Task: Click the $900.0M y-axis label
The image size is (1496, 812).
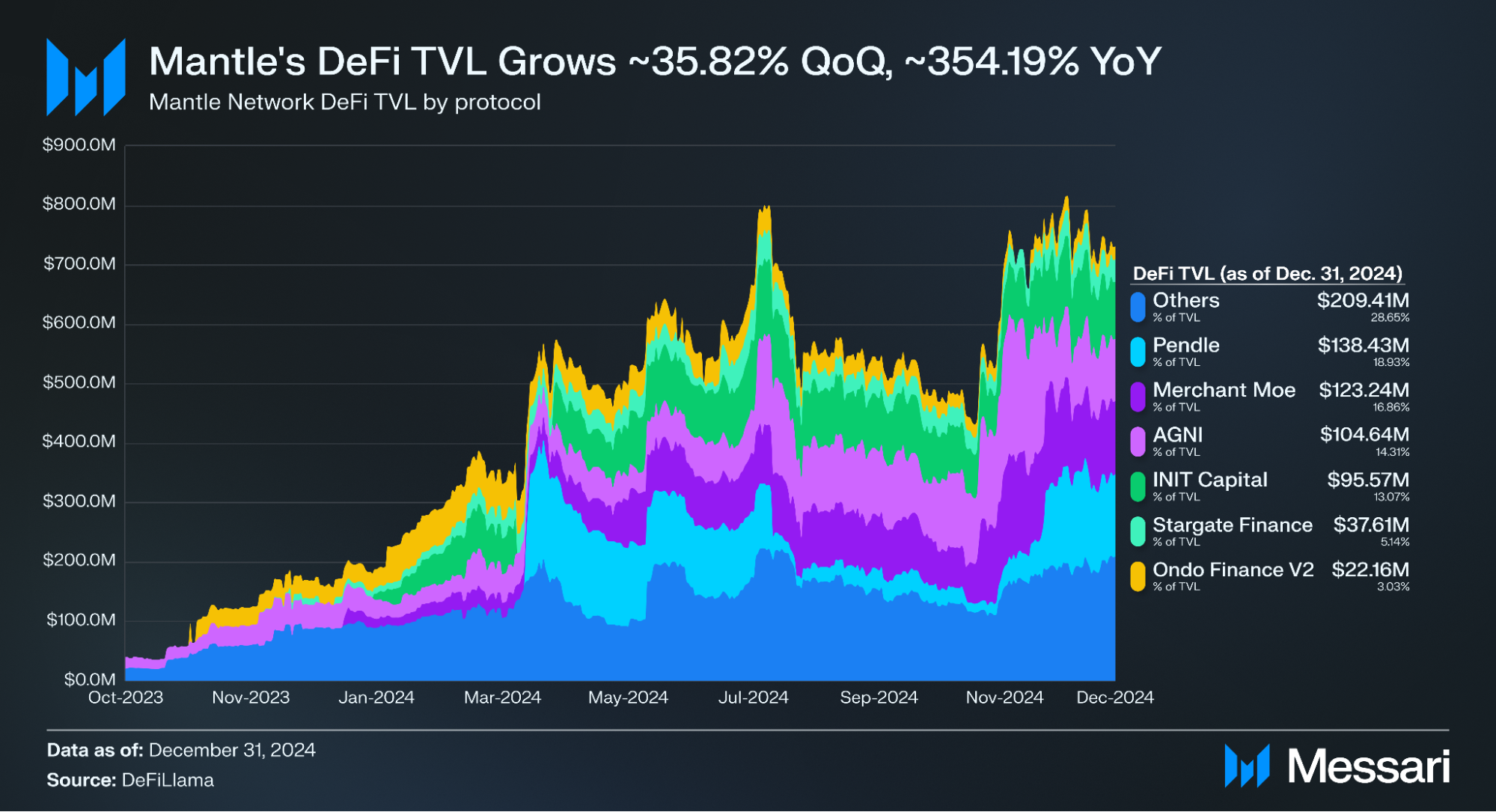Action: (79, 145)
